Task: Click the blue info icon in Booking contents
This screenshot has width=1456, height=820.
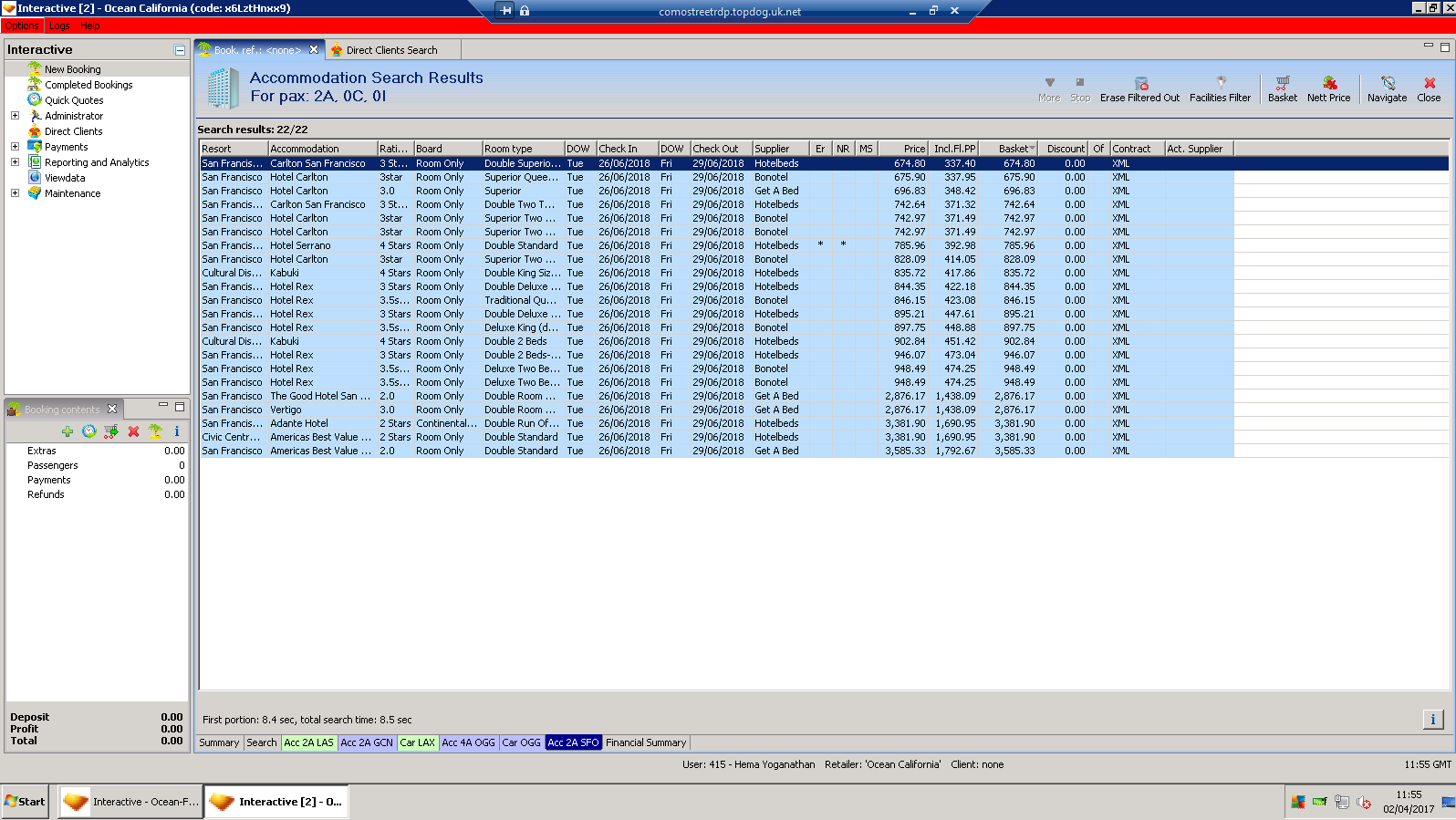Action: (177, 431)
